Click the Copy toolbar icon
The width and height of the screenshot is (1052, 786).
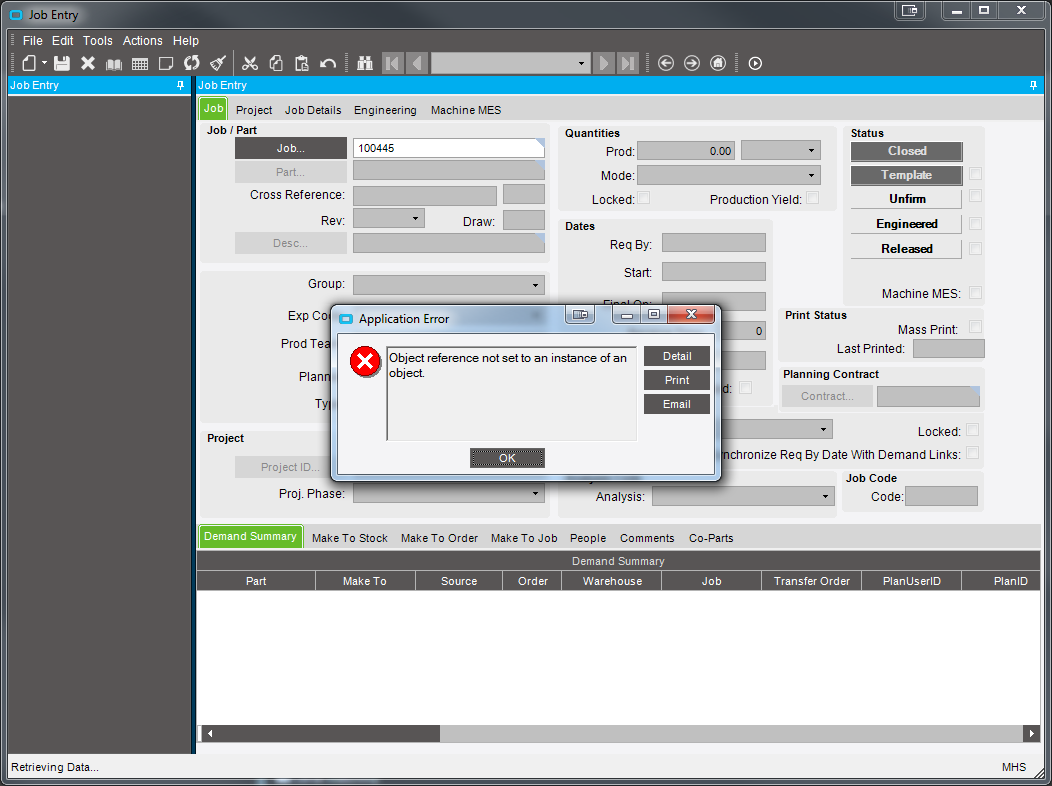tap(276, 63)
